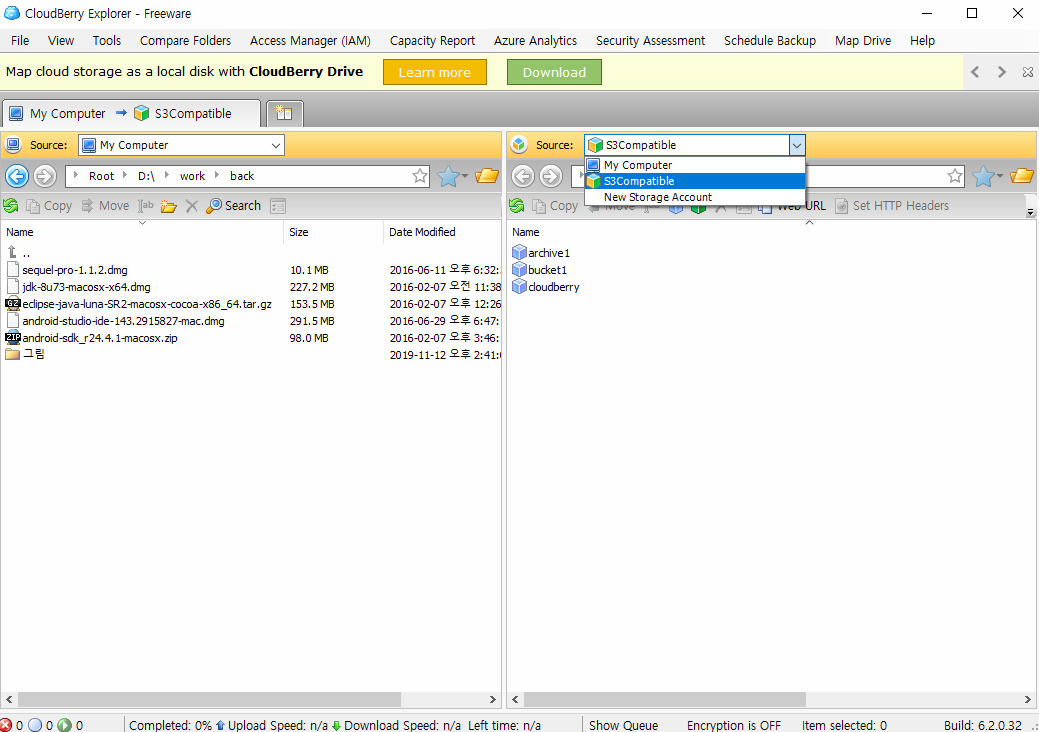1039x732 pixels.
Task: Open the File menu
Action: click(x=20, y=40)
